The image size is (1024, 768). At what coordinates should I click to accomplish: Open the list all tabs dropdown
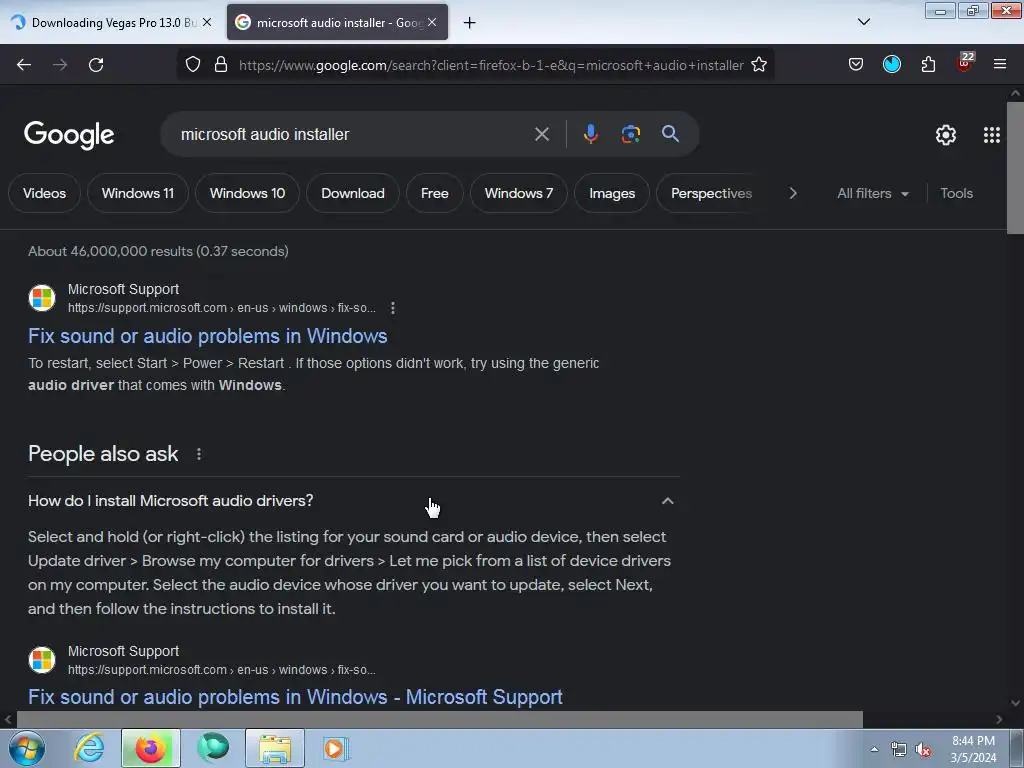863,22
